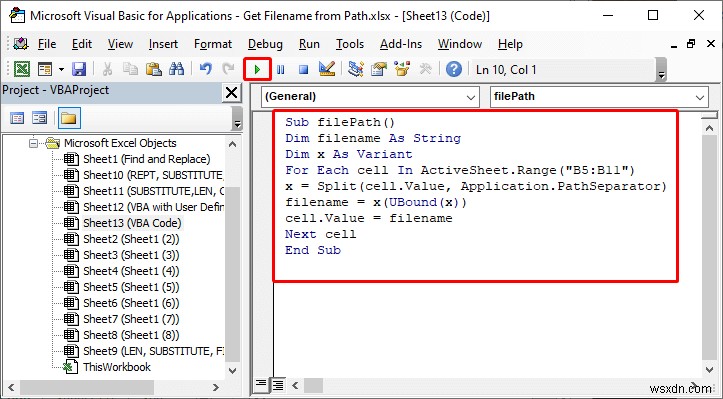
Task: Collapse the Microsoft Excel Objects folder
Action: [33, 143]
